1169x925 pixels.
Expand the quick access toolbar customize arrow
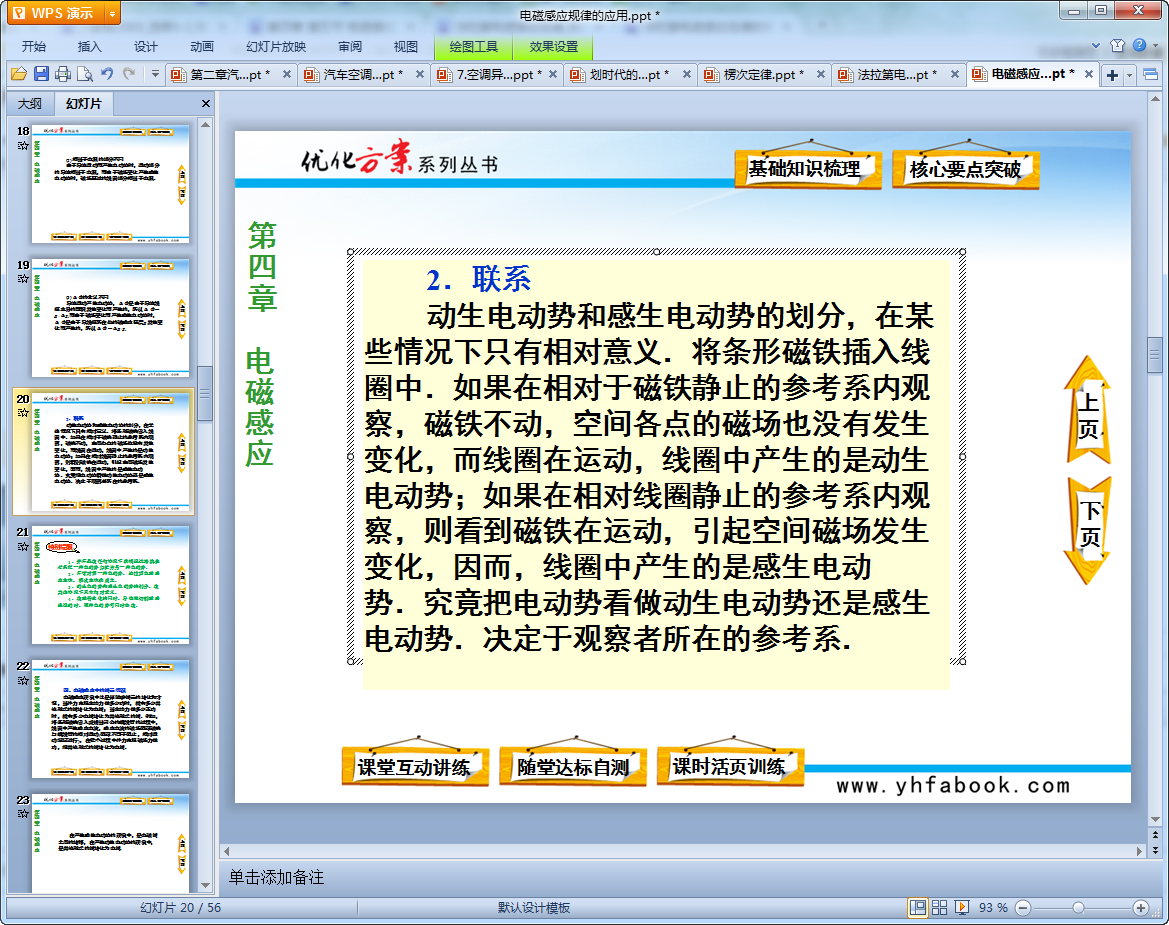point(155,74)
